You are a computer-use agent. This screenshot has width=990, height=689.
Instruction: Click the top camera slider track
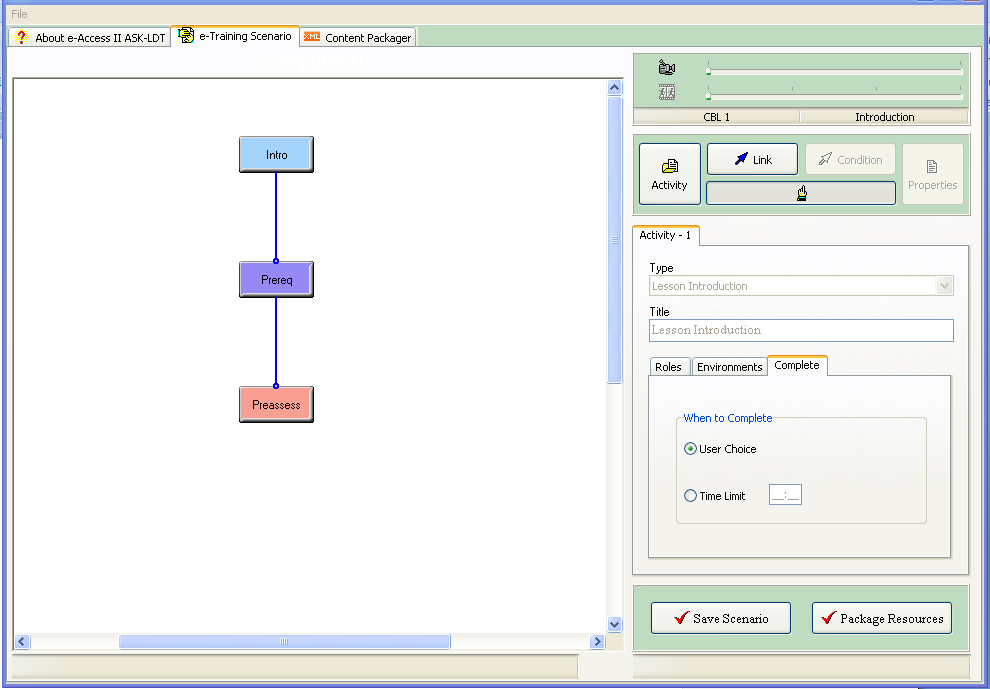point(834,71)
